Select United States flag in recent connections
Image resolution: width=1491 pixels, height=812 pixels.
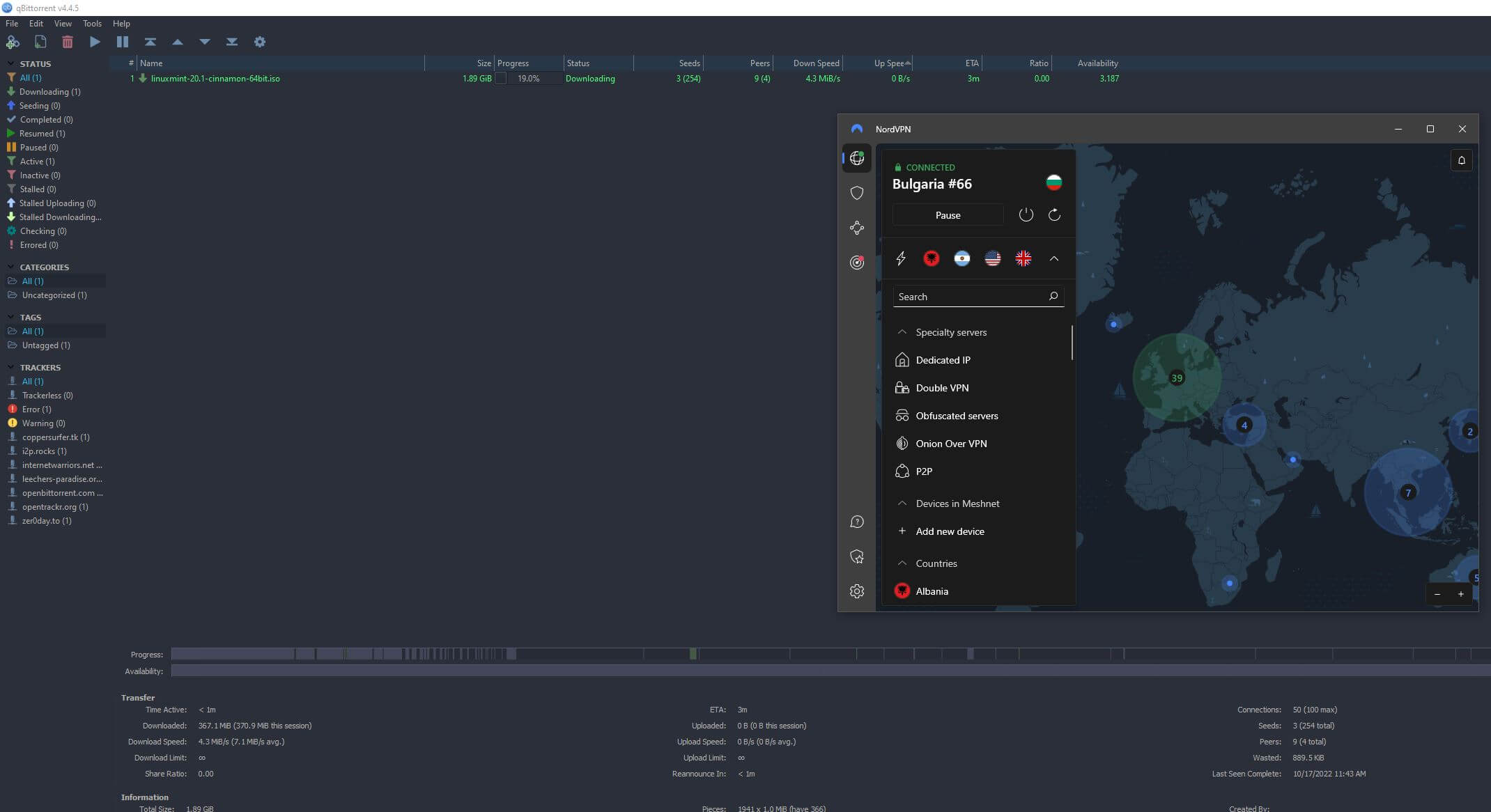(993, 258)
